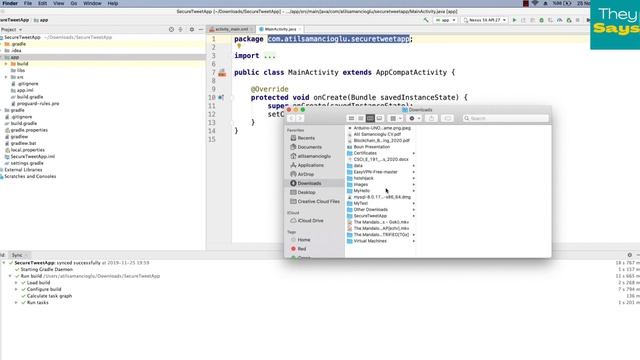640x360 pixels.
Task: Click the Android profiler gauge icon
Action: [x=560, y=20]
